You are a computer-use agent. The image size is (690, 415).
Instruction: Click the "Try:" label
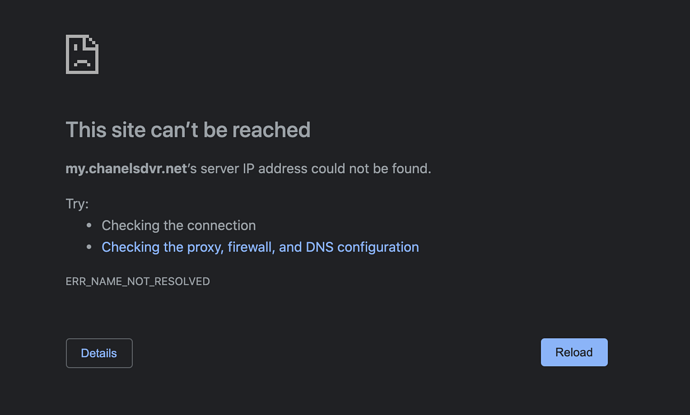pyautogui.click(x=77, y=204)
